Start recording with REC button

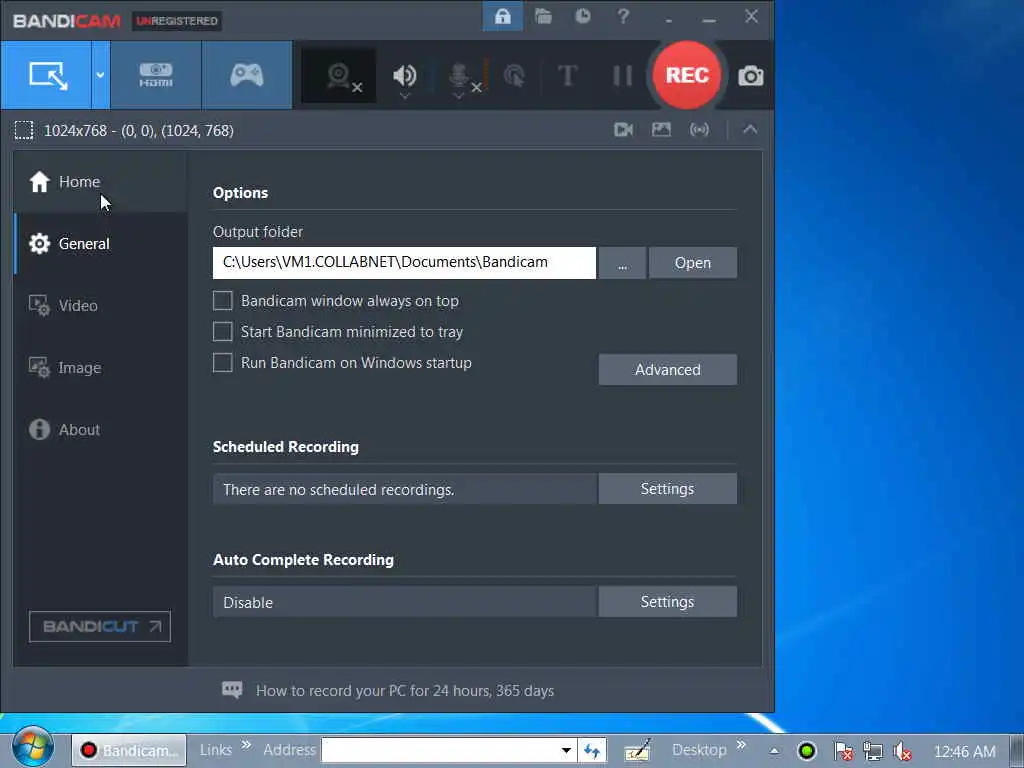coord(687,74)
